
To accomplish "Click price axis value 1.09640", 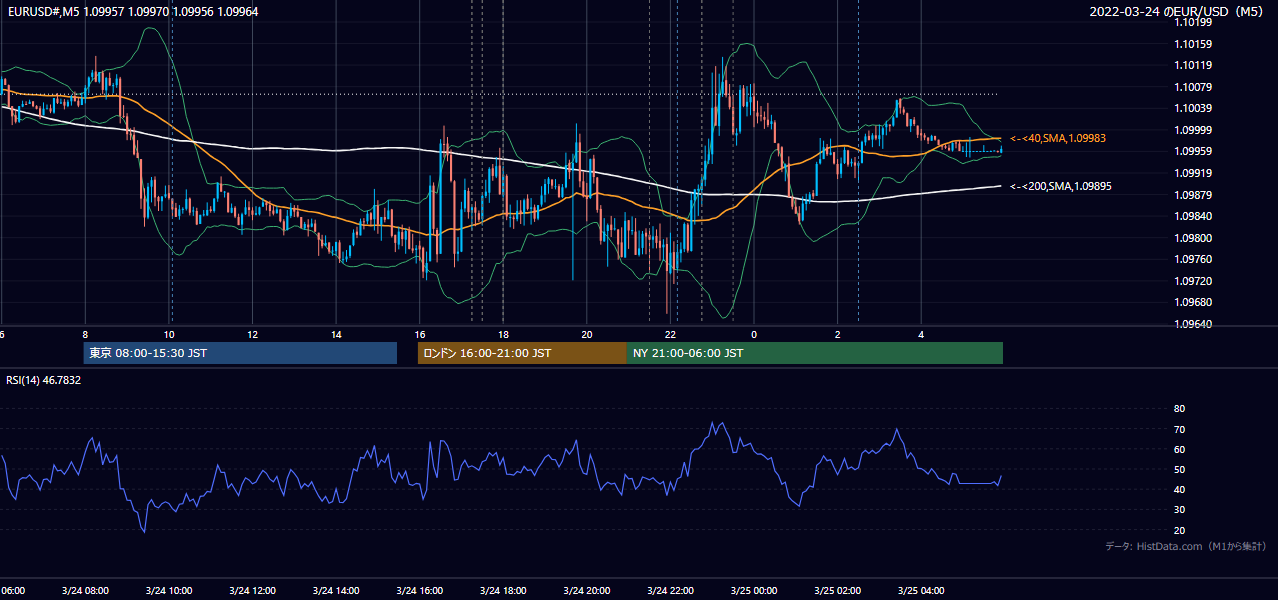I will 1193,324.
